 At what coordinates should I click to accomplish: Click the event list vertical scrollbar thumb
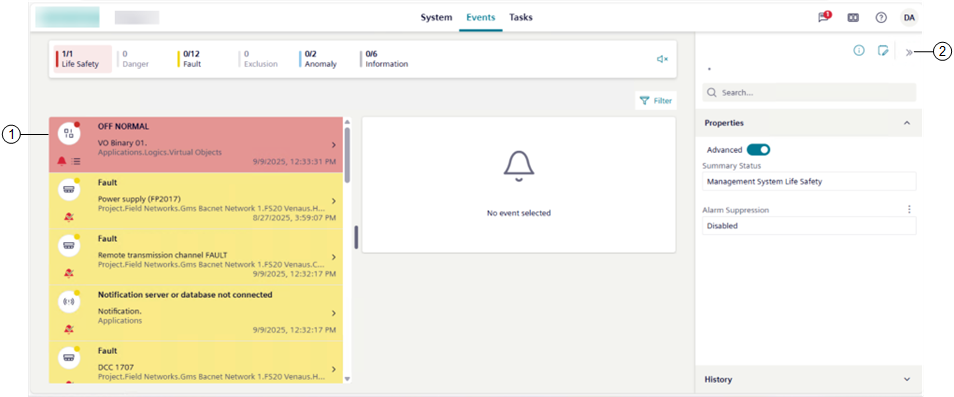(347, 154)
